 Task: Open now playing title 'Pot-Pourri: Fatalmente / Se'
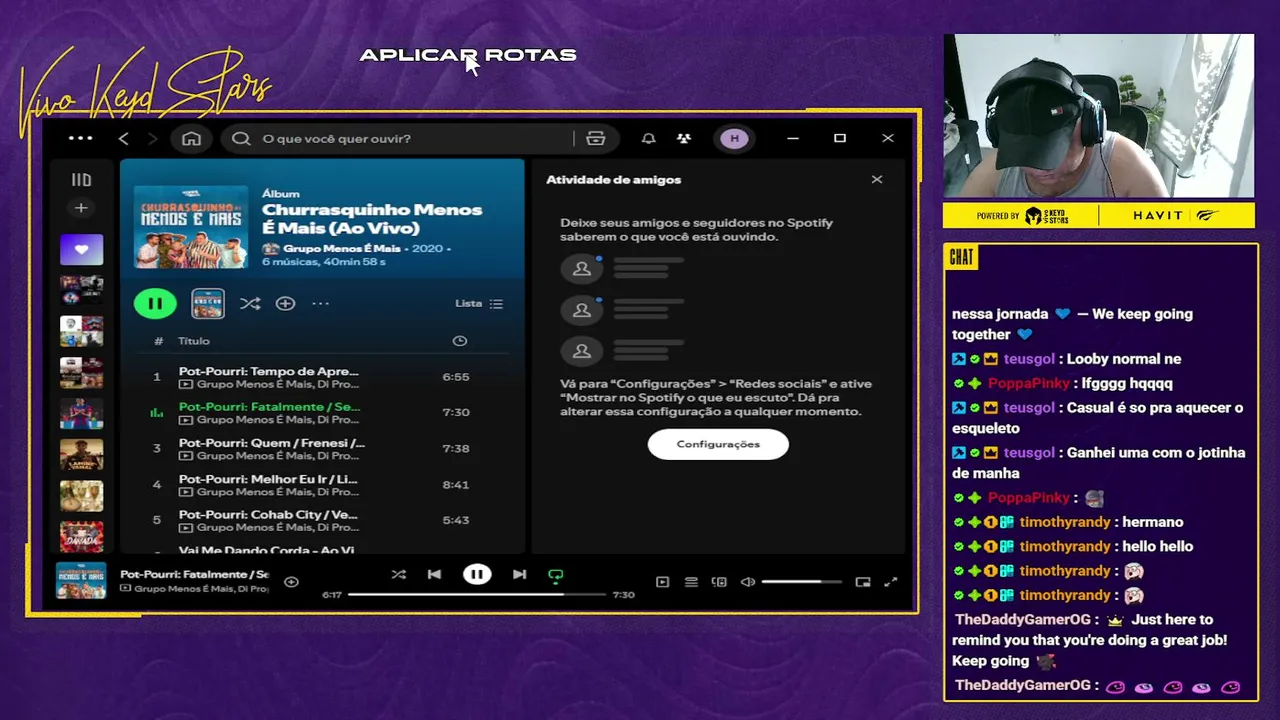coord(195,575)
